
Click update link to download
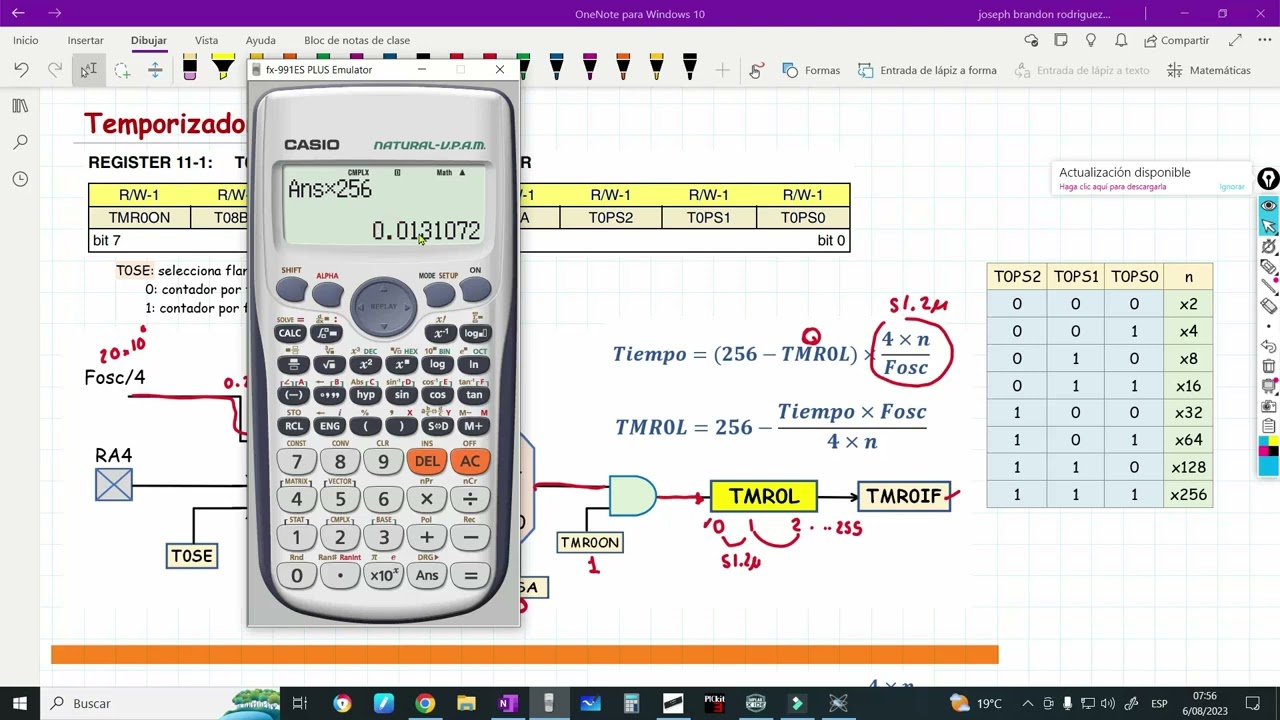point(1112,187)
